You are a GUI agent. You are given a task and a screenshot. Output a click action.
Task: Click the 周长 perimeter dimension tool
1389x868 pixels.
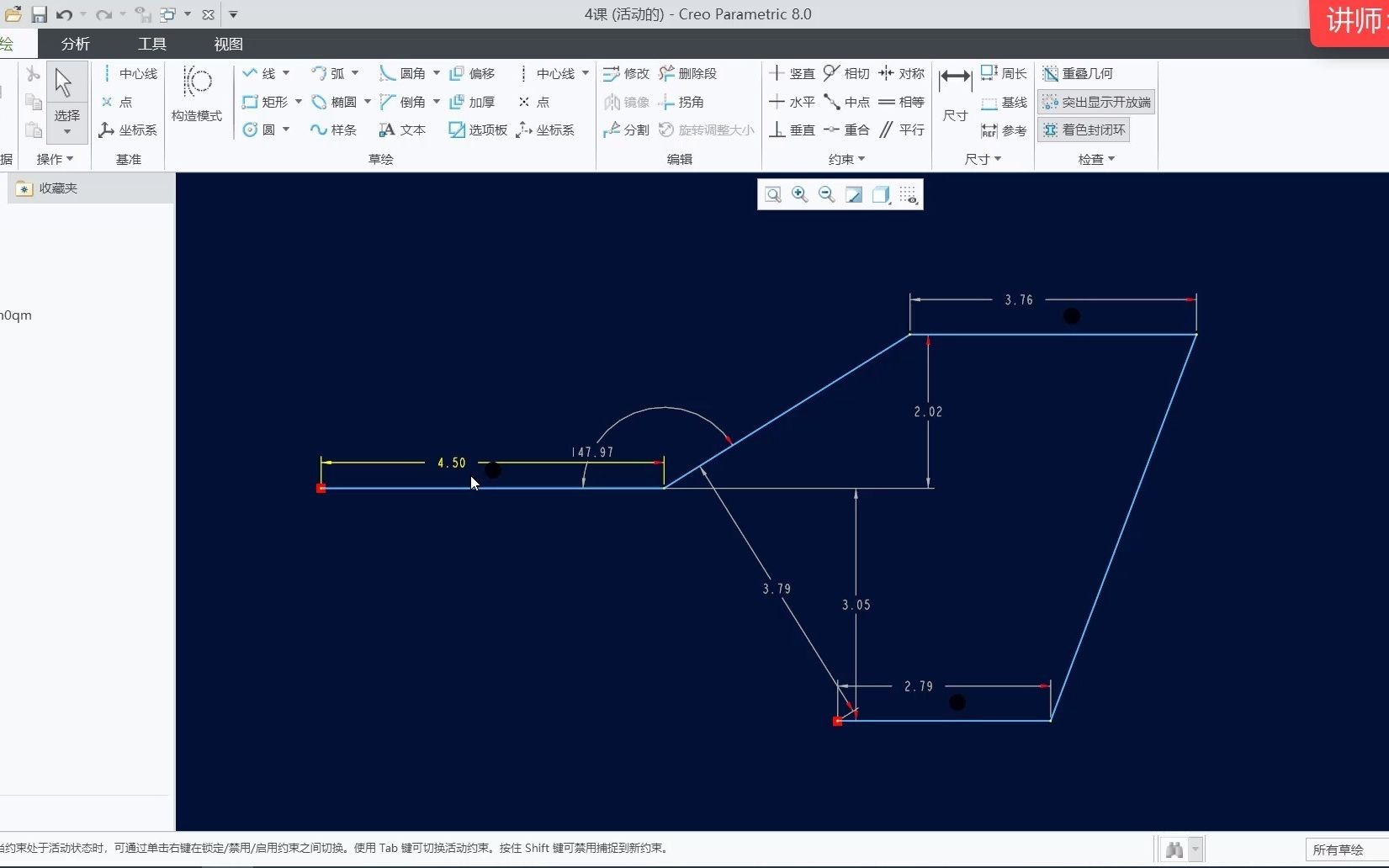pyautogui.click(x=1004, y=74)
